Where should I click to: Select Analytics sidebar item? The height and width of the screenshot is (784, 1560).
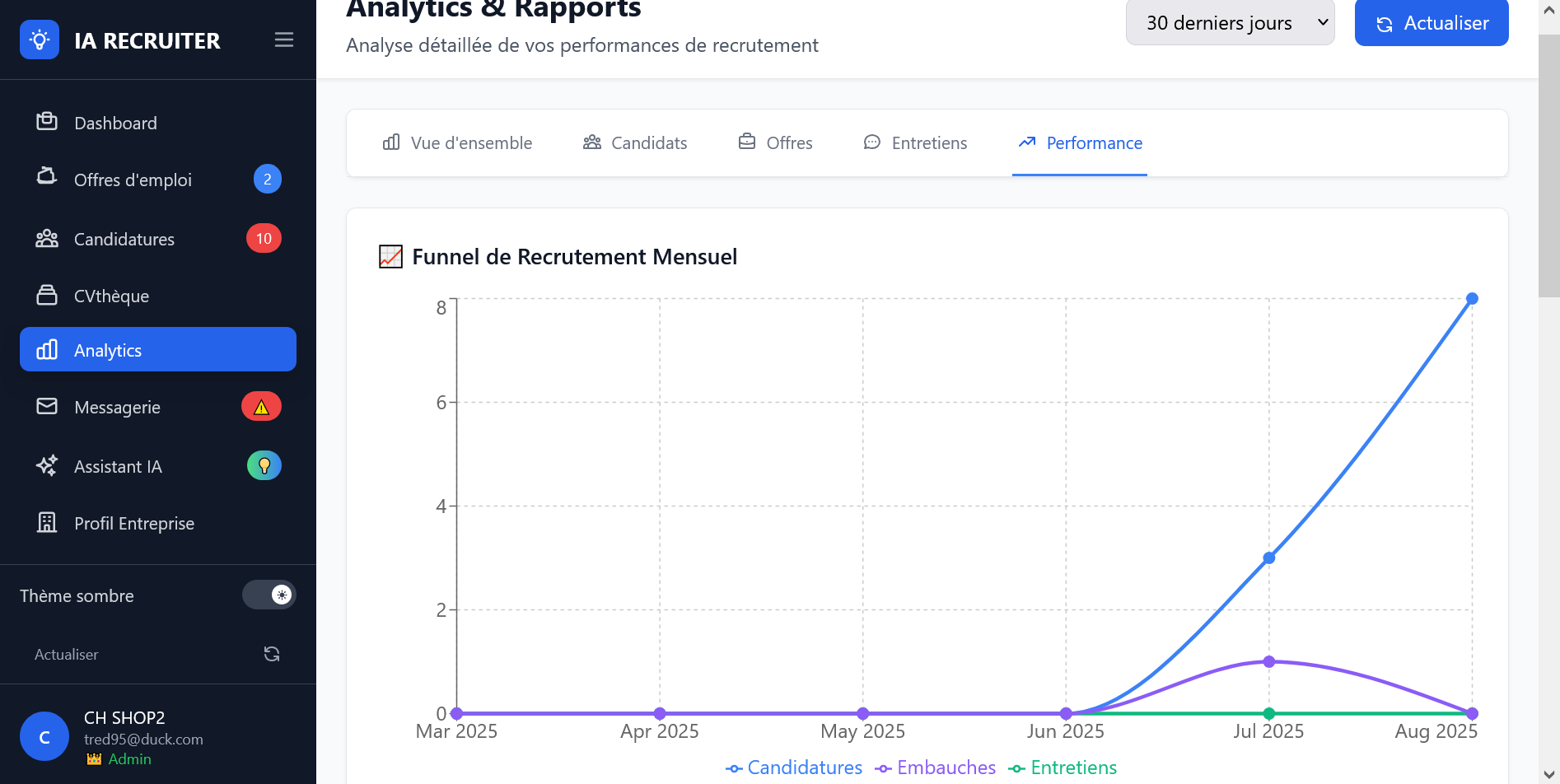pyautogui.click(x=158, y=349)
